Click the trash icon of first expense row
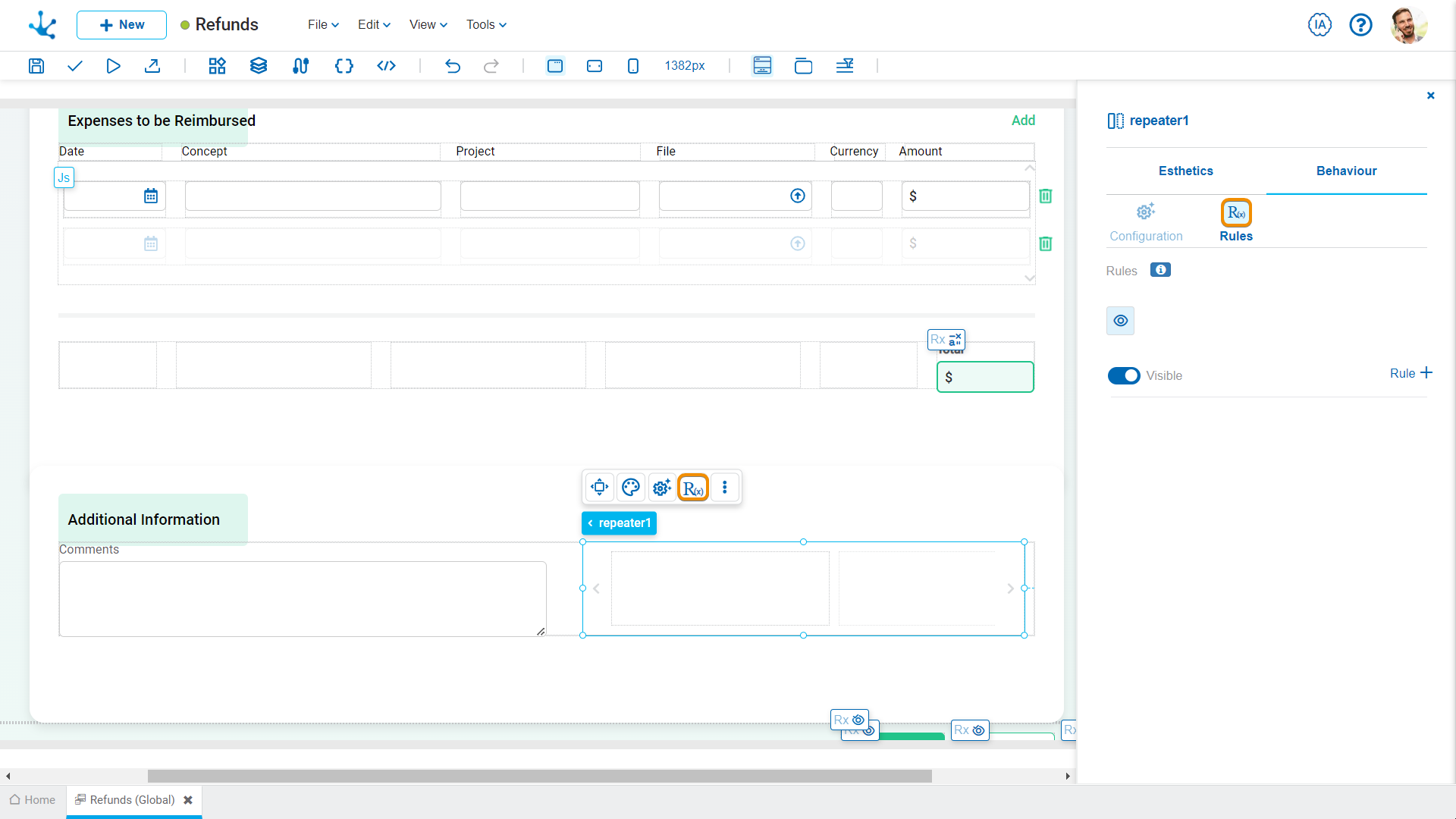The width and height of the screenshot is (1456, 819). [x=1046, y=196]
